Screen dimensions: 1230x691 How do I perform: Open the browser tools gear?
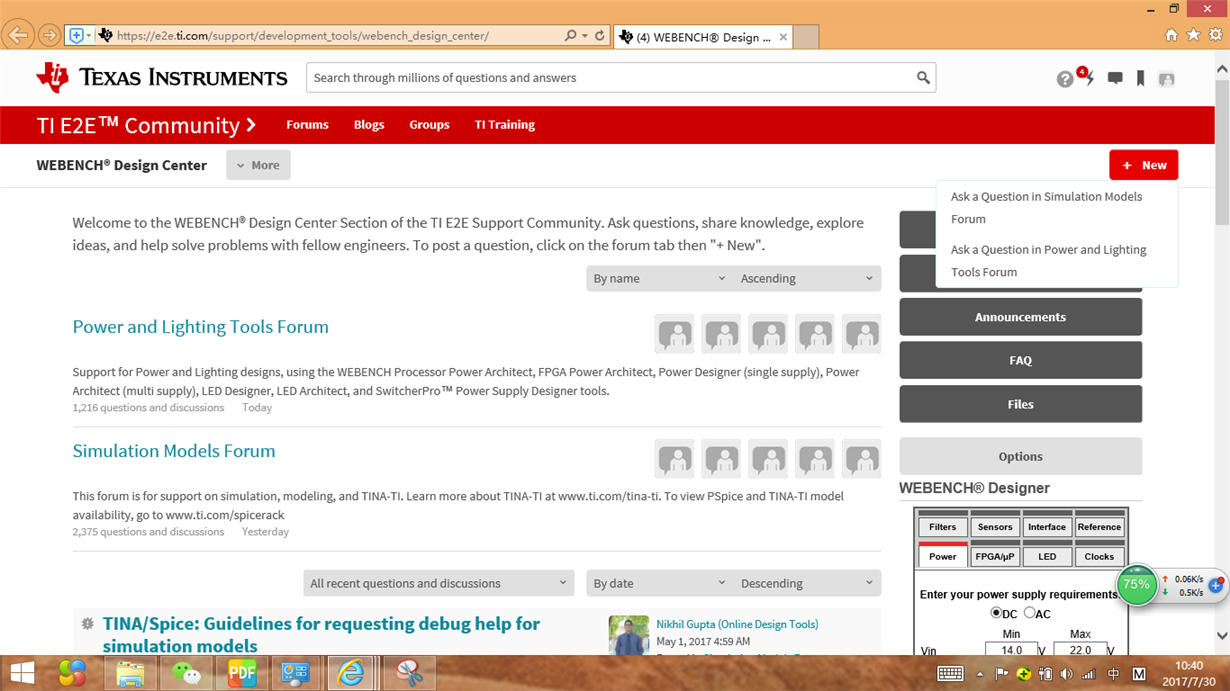pos(1215,35)
